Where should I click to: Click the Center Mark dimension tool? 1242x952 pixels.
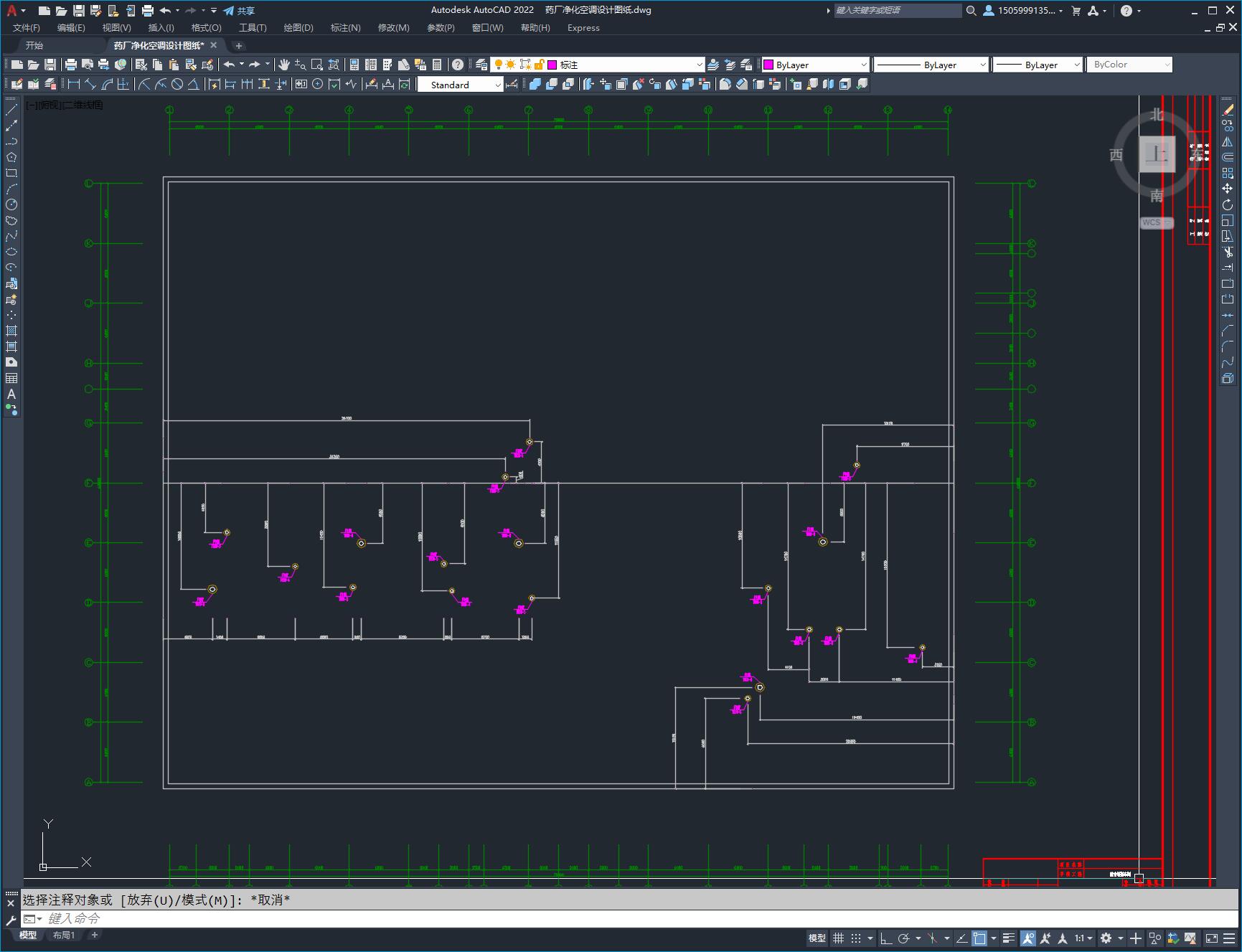(317, 85)
